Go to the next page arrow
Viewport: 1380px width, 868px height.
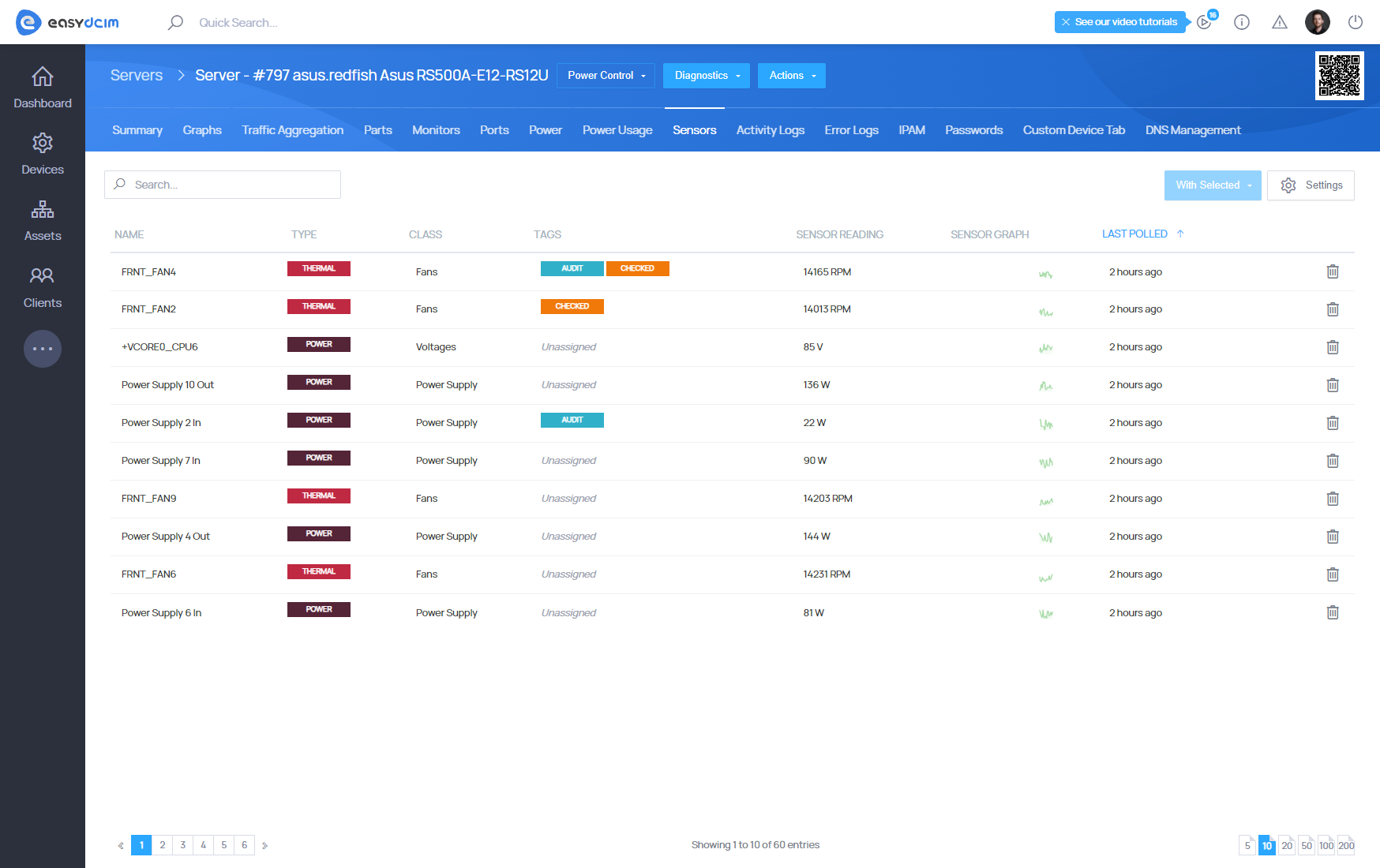point(264,845)
